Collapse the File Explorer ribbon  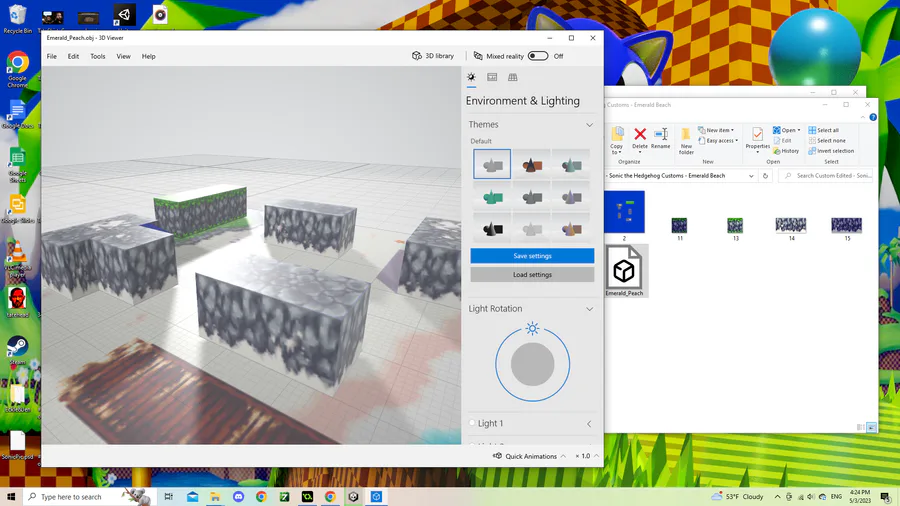[x=863, y=117]
